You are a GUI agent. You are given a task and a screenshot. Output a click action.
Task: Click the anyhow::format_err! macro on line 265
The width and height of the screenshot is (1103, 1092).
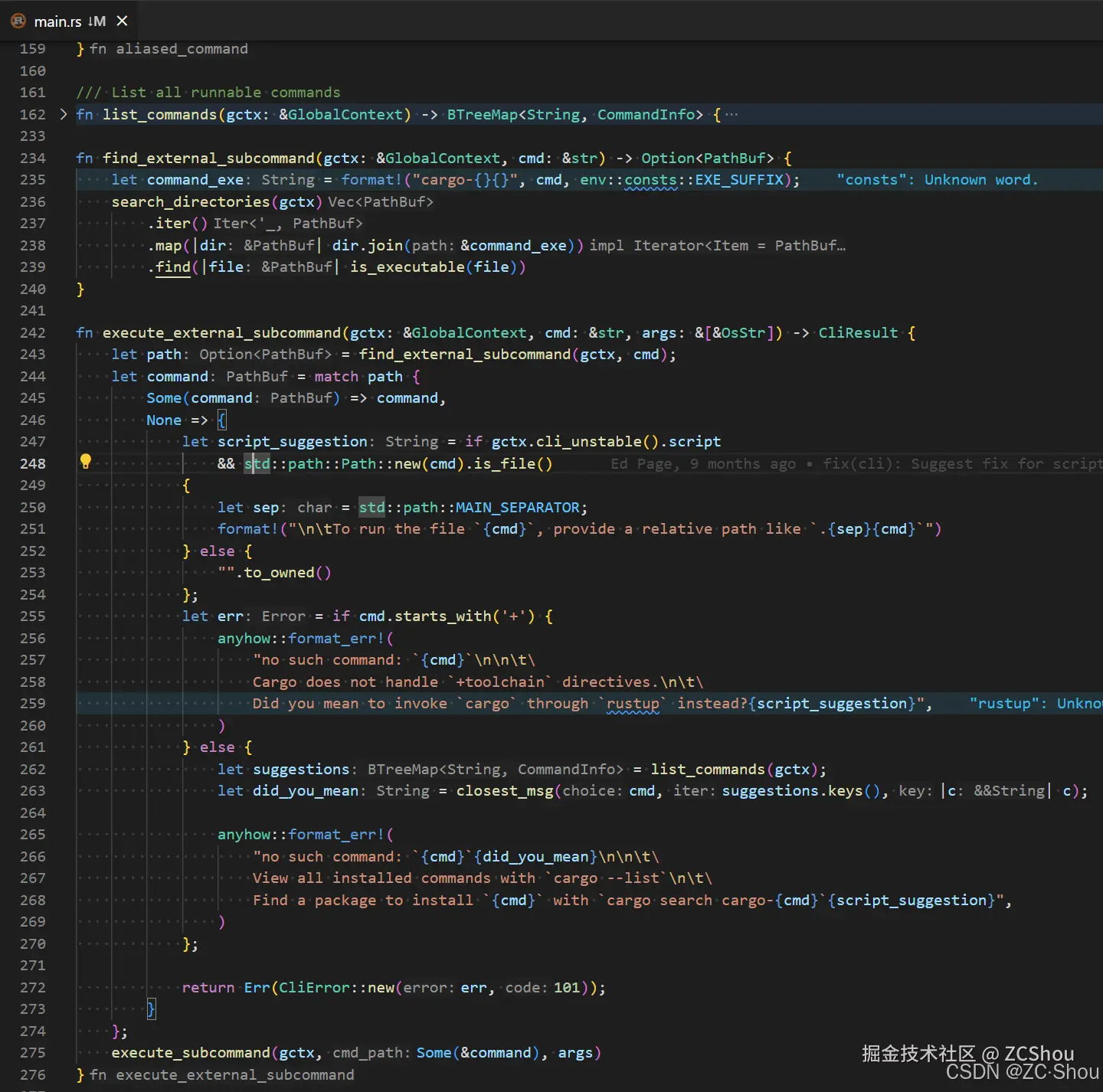pyautogui.click(x=301, y=835)
